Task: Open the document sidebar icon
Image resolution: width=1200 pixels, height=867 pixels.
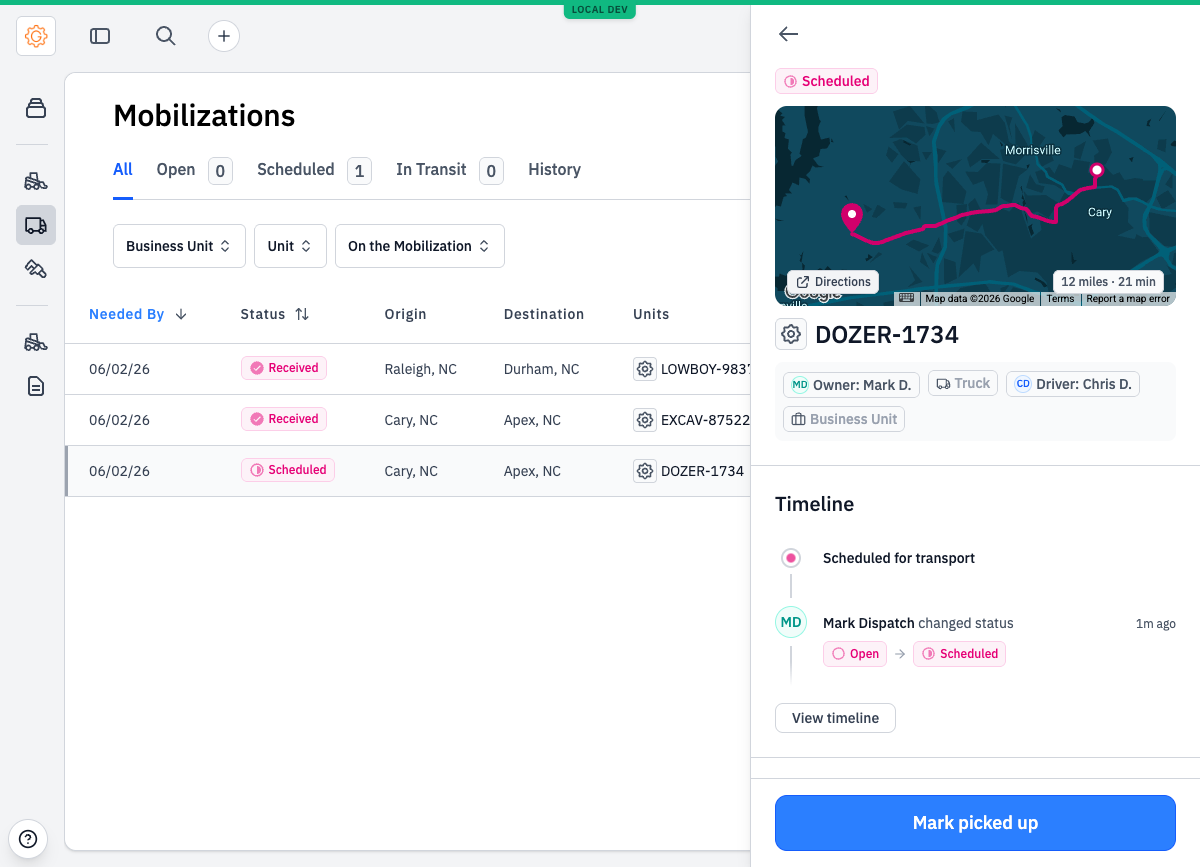Action: 36,386
